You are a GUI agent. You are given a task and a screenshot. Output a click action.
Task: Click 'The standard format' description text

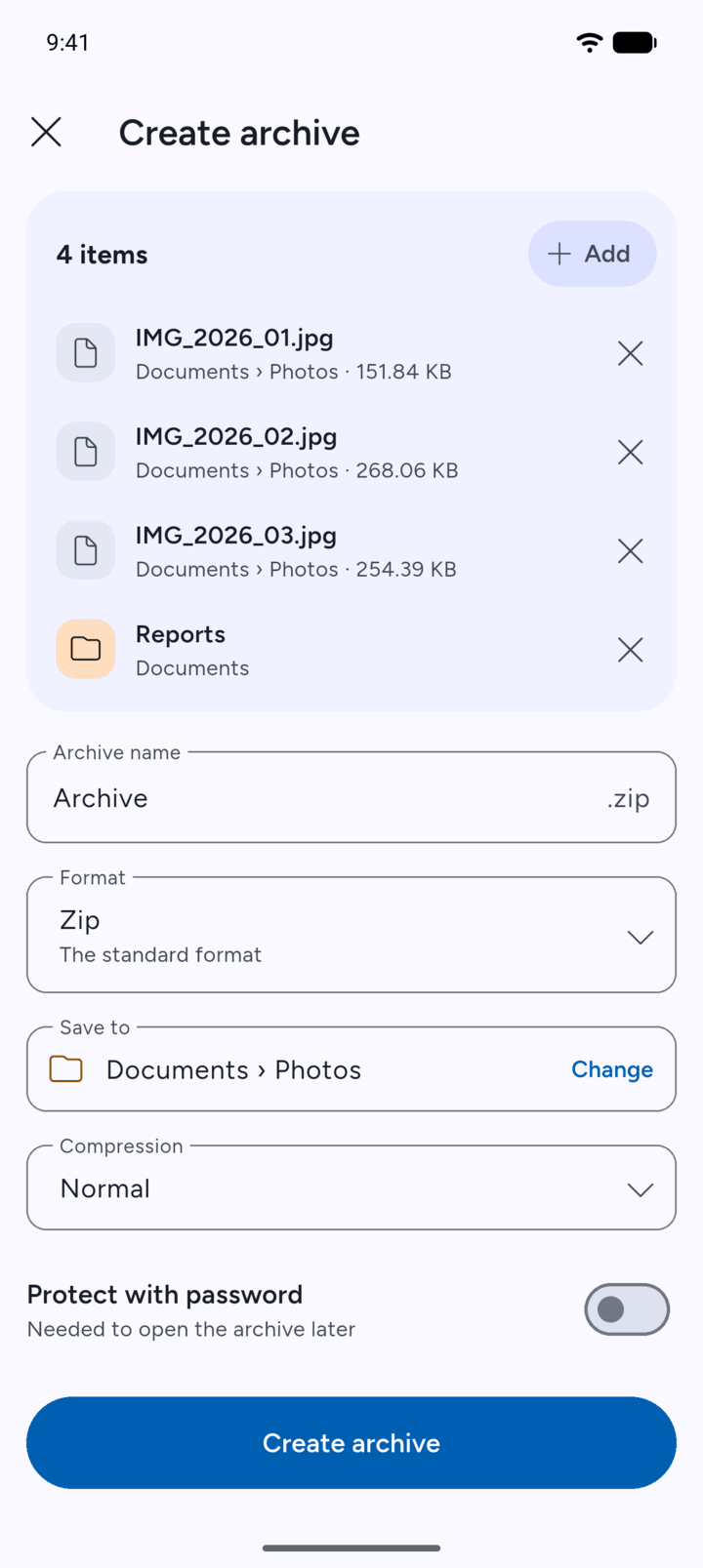point(161,954)
